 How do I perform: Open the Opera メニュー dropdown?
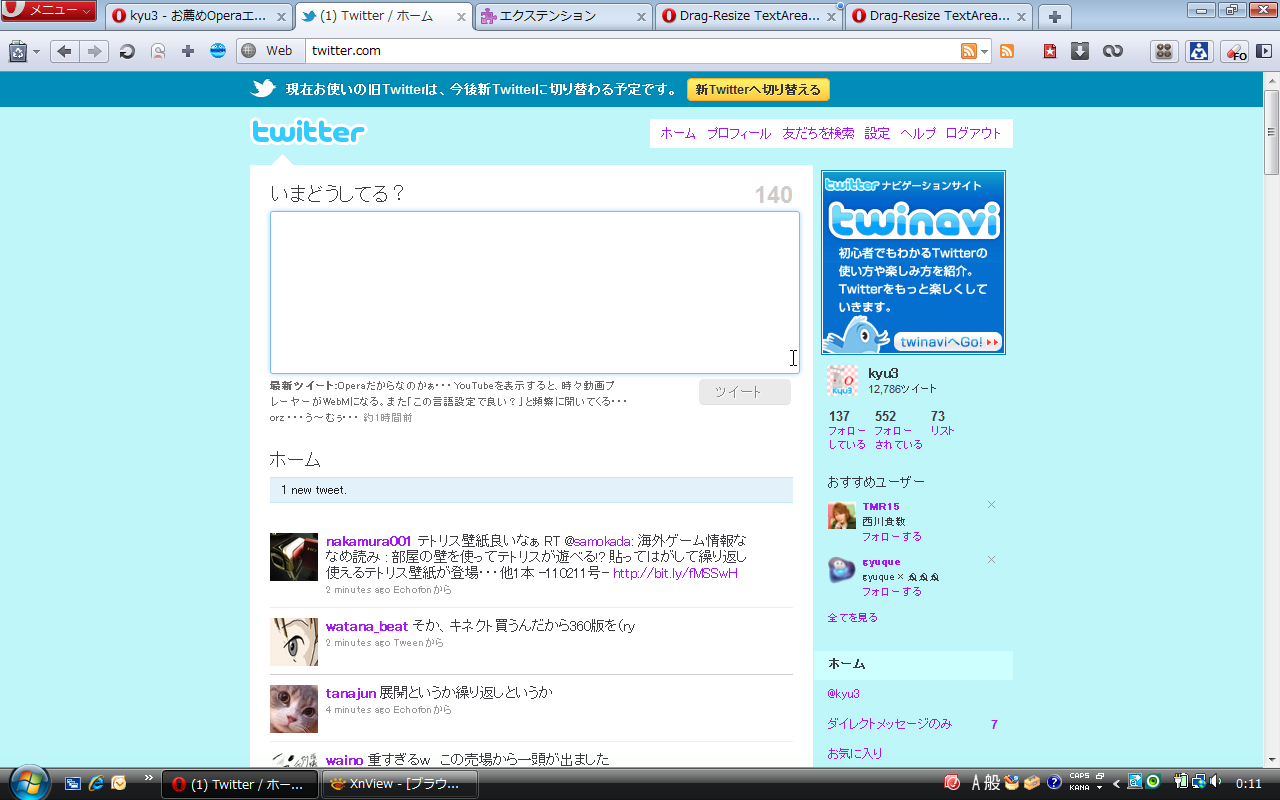pyautogui.click(x=49, y=11)
